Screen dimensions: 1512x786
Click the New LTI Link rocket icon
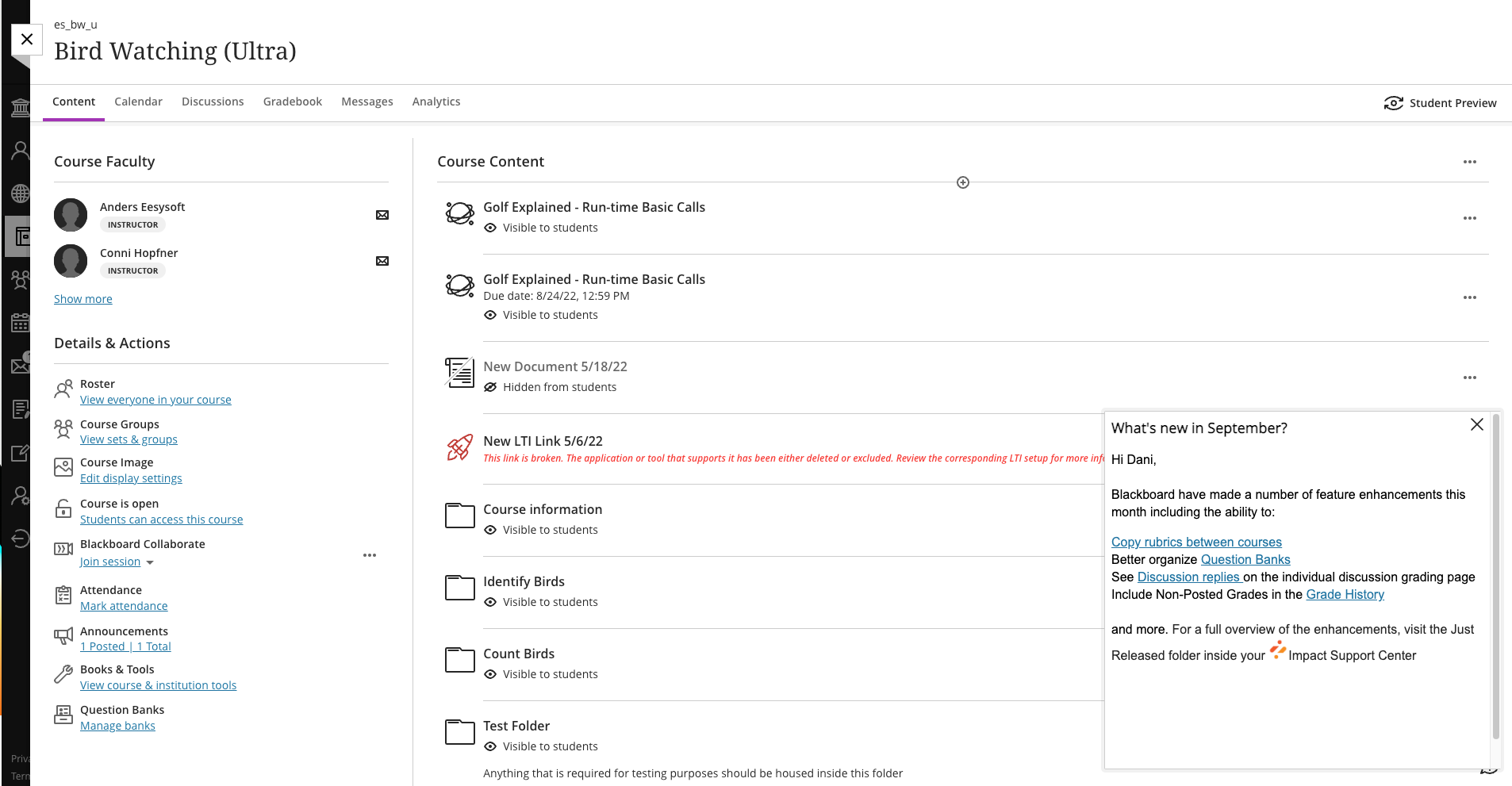[460, 448]
